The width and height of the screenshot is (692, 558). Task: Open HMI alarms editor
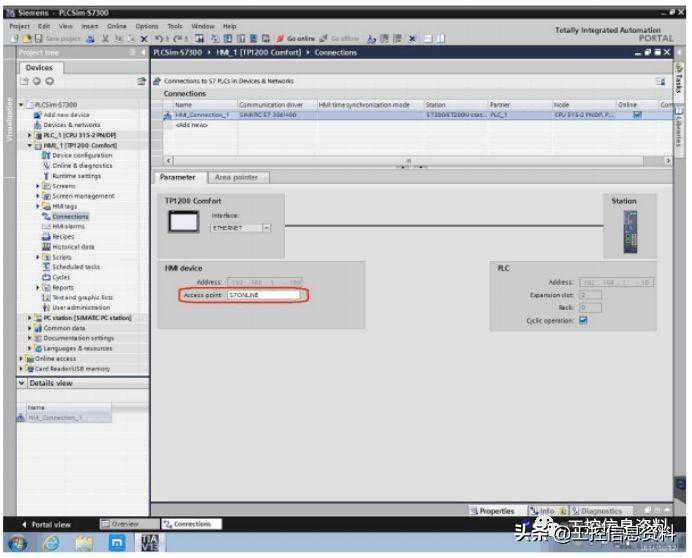pyautogui.click(x=69, y=226)
